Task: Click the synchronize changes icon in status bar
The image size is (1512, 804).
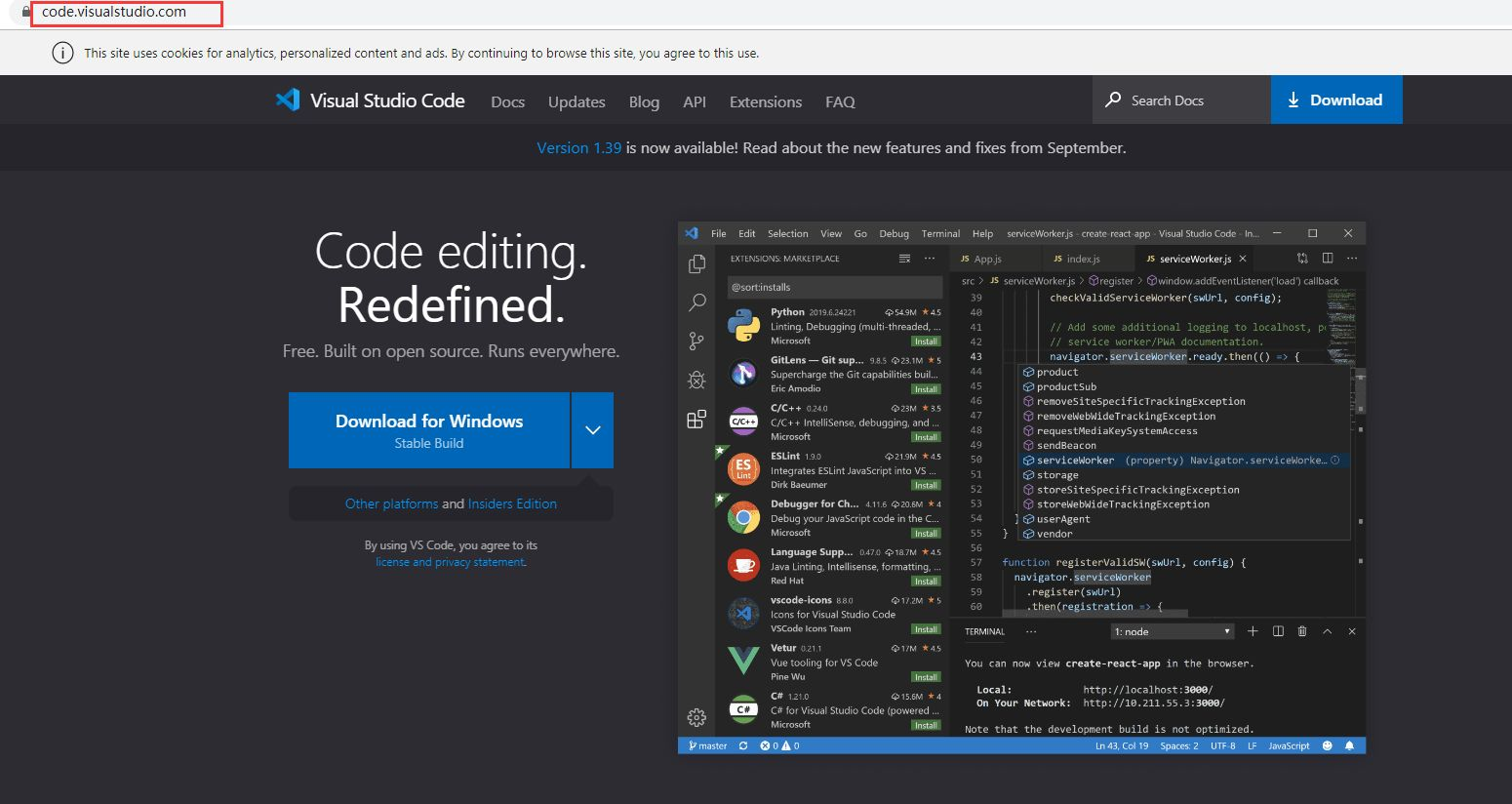Action: pos(743,745)
